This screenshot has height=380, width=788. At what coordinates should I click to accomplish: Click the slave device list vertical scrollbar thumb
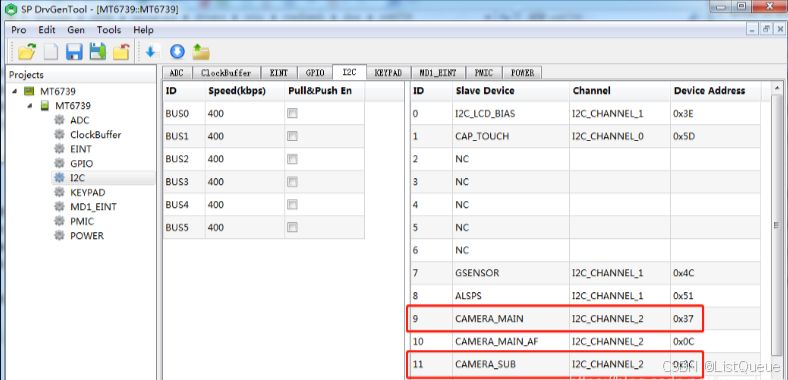777,225
